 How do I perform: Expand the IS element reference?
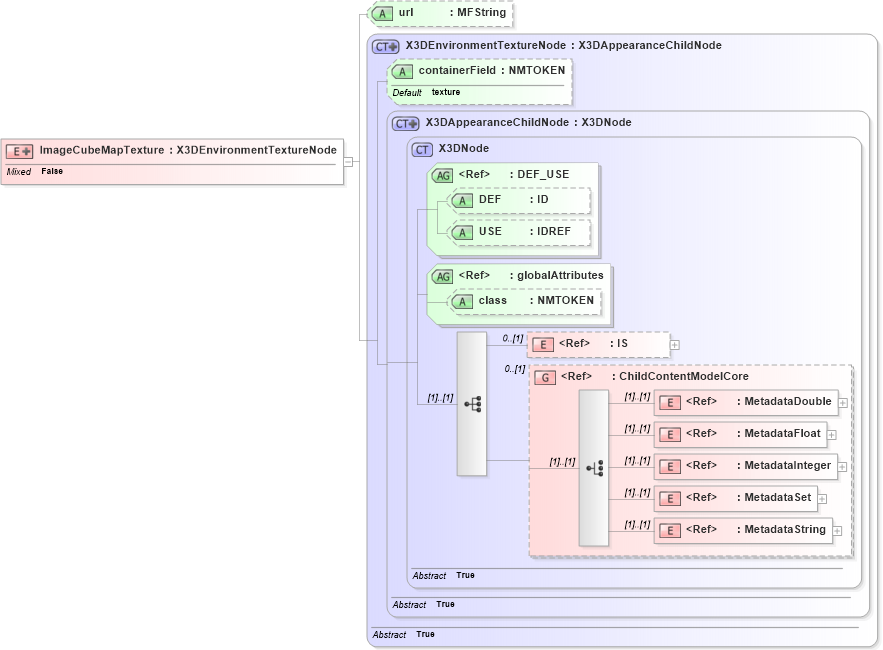675,345
